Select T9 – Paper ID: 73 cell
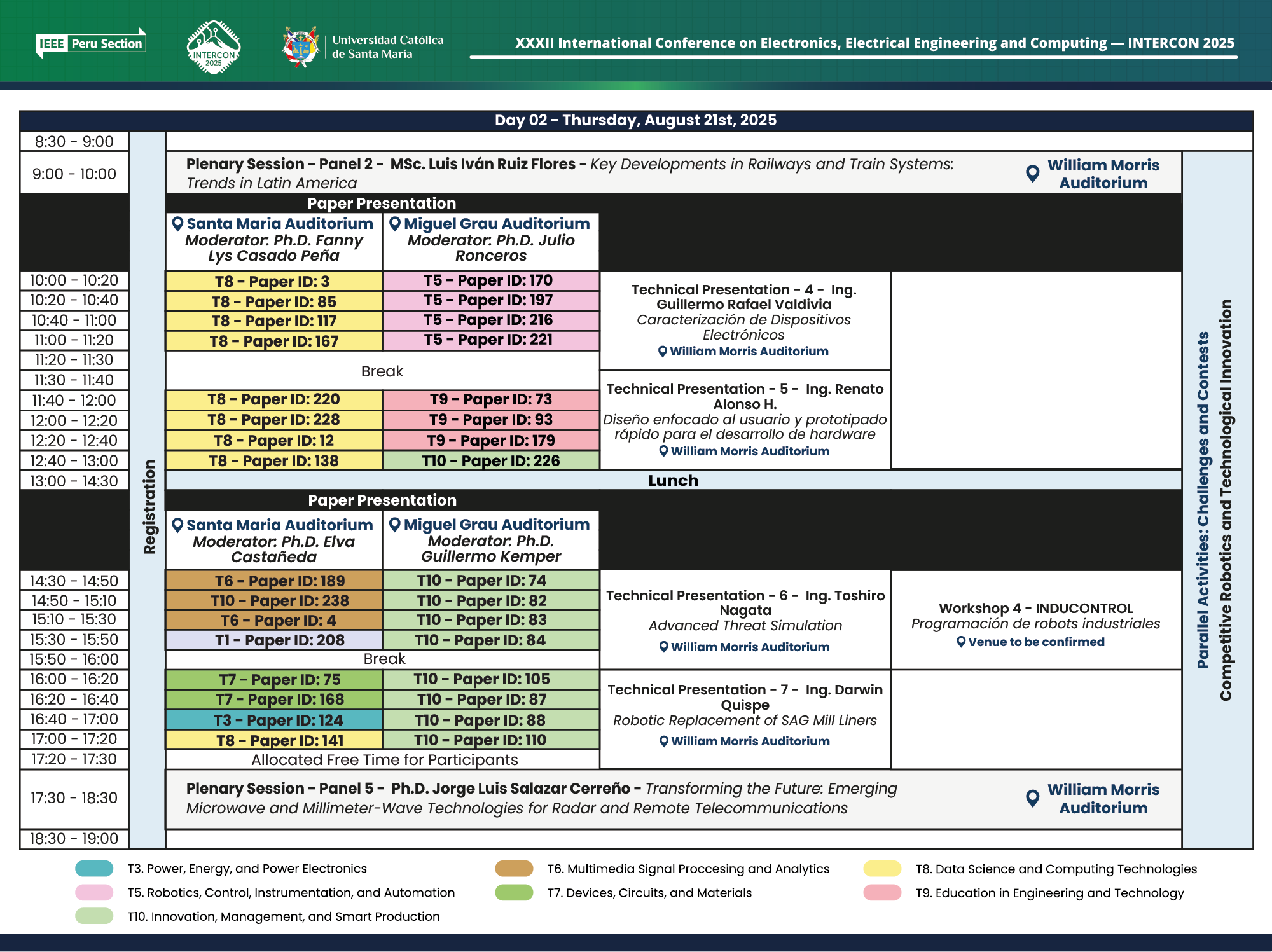The height and width of the screenshot is (952, 1272). [491, 399]
